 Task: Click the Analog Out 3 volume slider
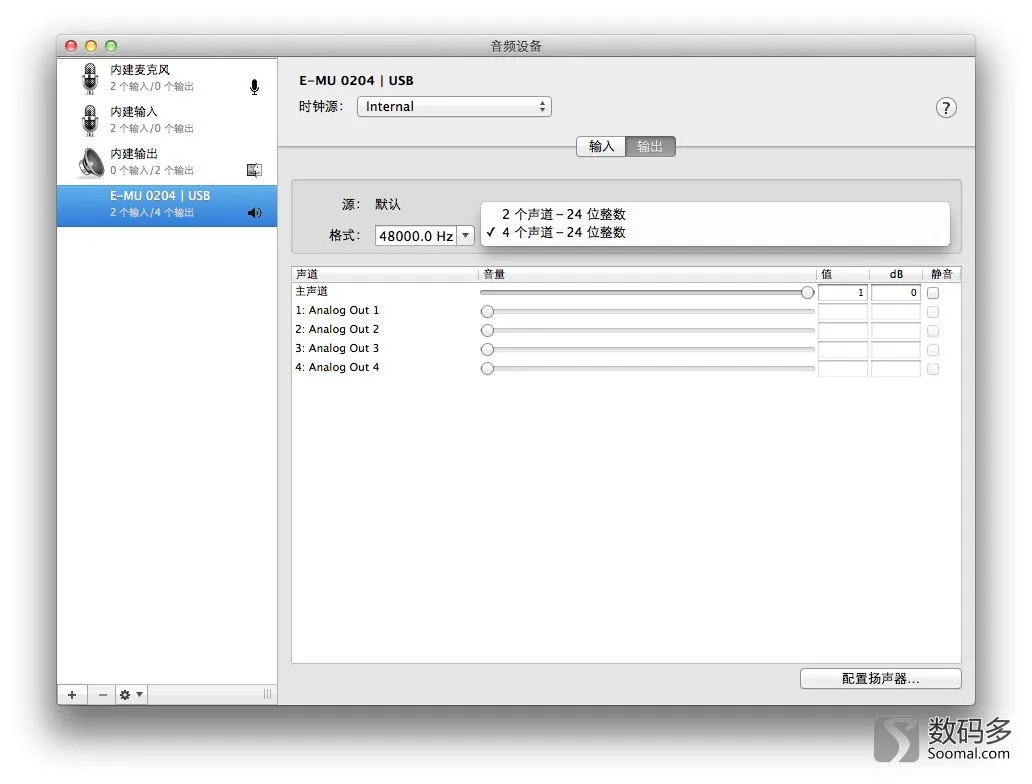point(648,350)
